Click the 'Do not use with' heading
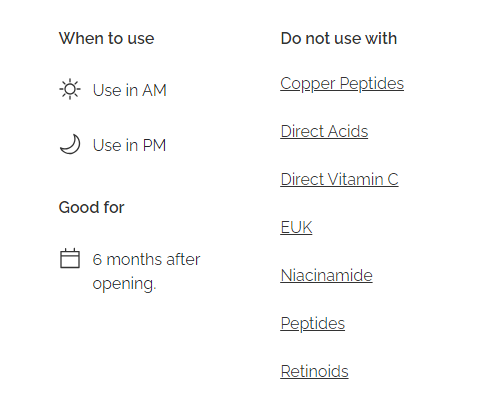This screenshot has height=408, width=500. coord(339,38)
